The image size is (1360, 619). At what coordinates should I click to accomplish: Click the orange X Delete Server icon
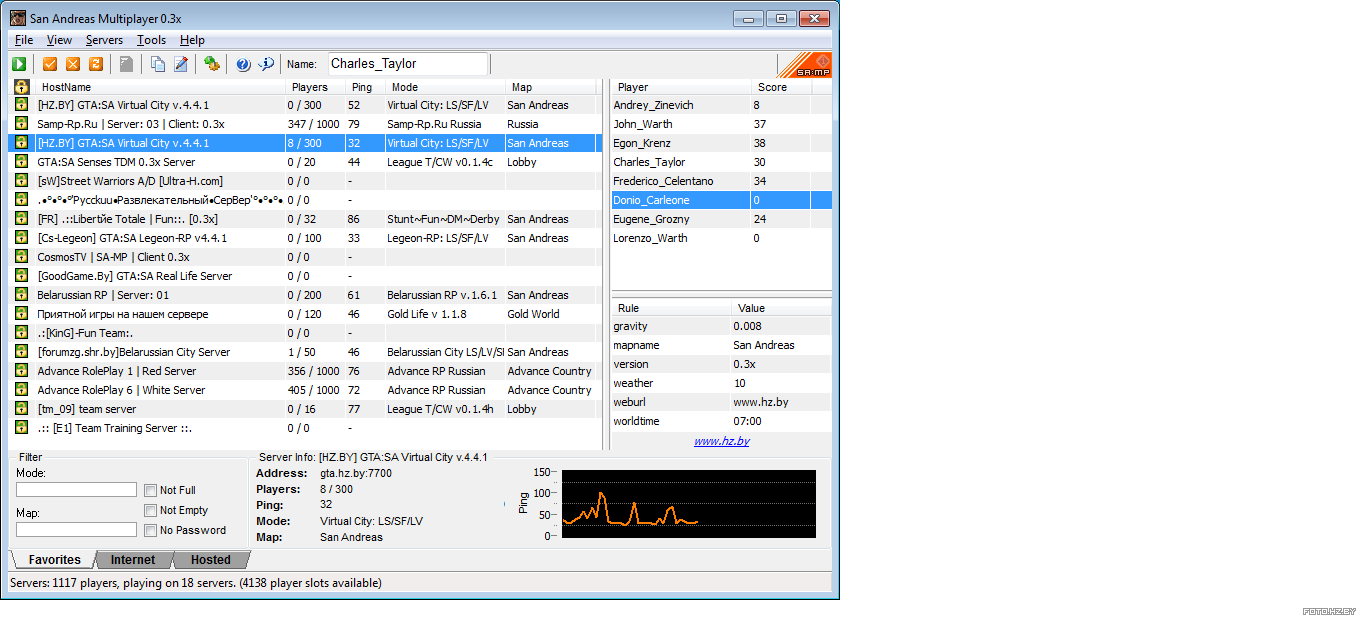[73, 64]
